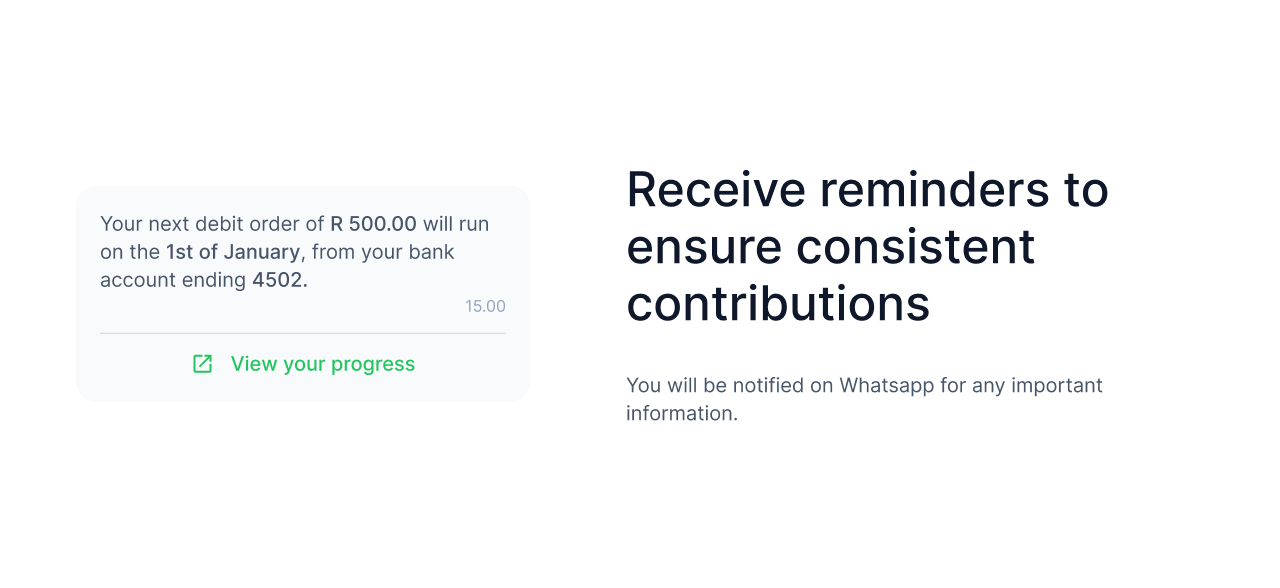This screenshot has height=588, width=1280.
Task: Click the divider line above View your progress
Action: click(302, 333)
